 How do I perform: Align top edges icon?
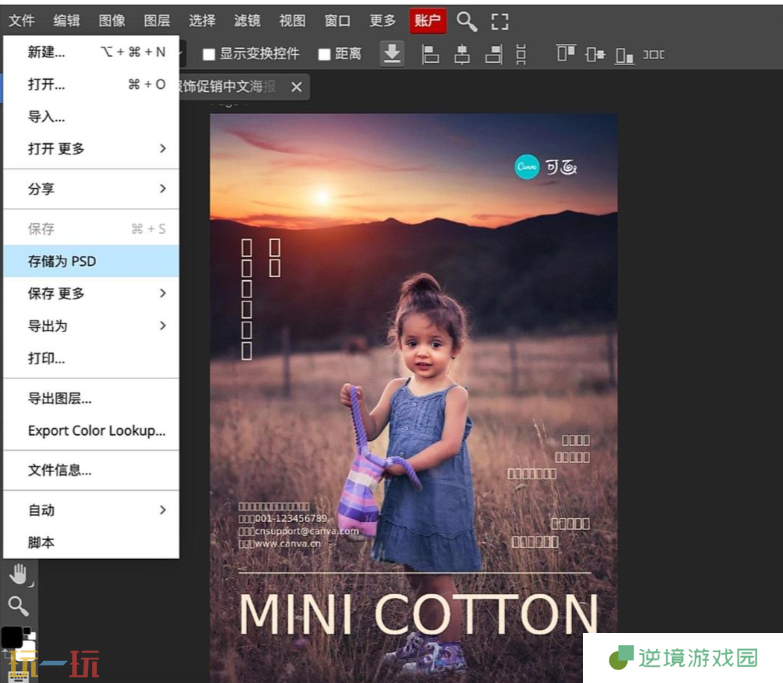[566, 53]
